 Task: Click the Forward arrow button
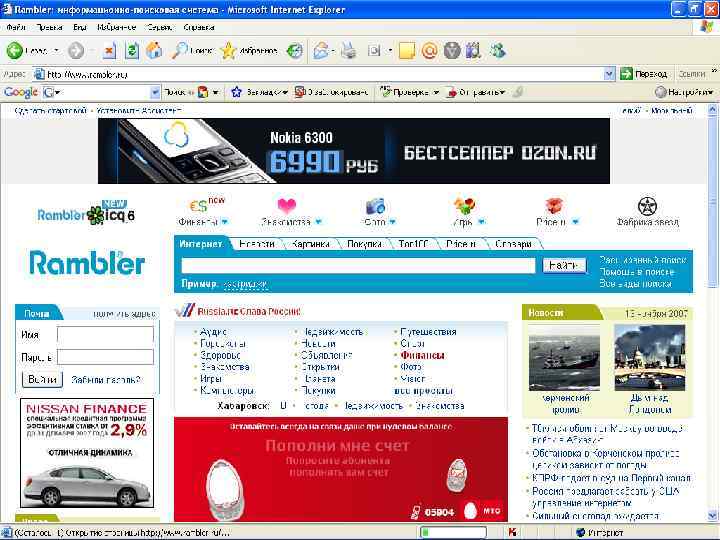(x=76, y=51)
